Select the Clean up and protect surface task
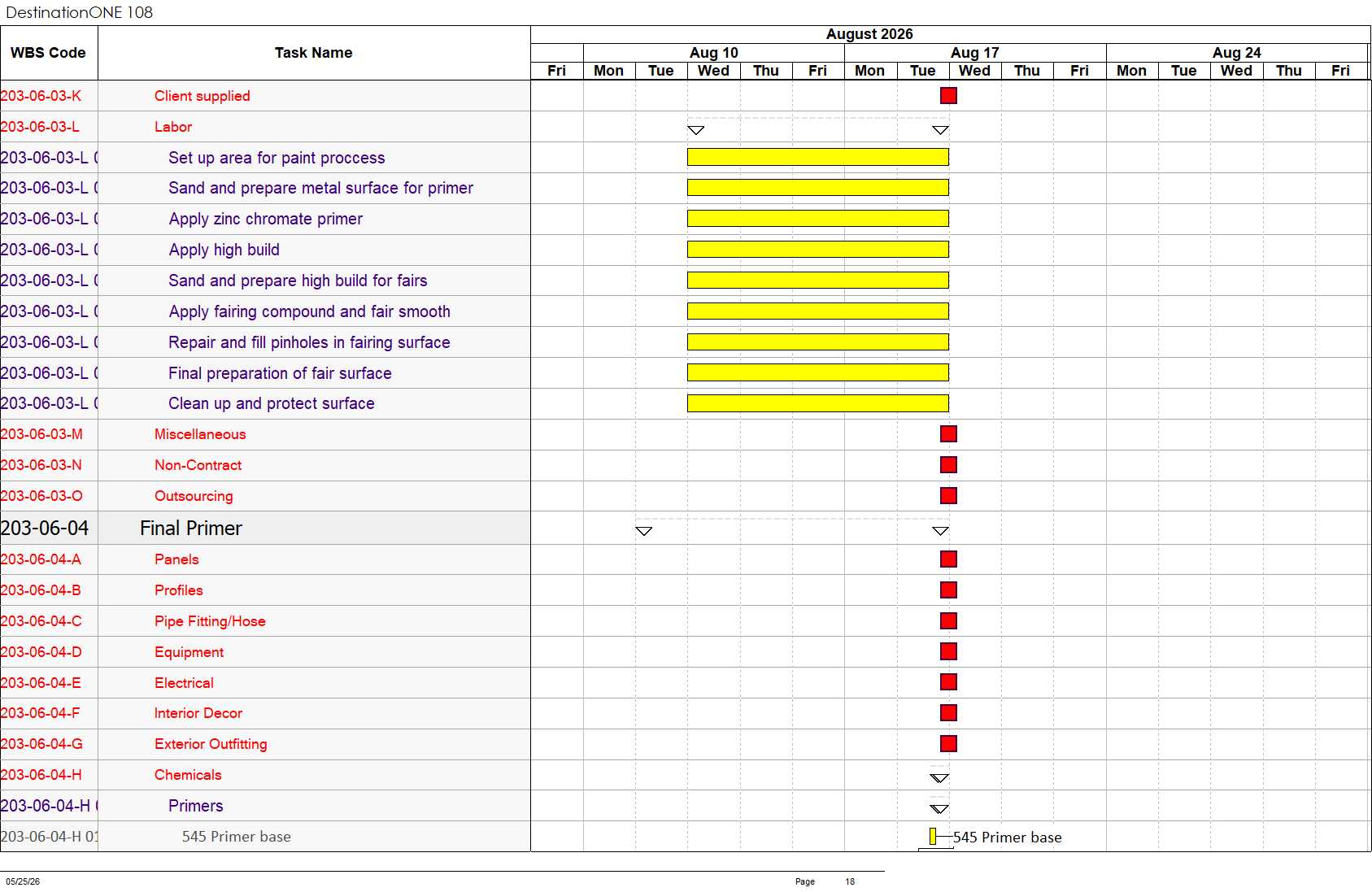Viewport: 1372px width, 892px height. coord(272,403)
